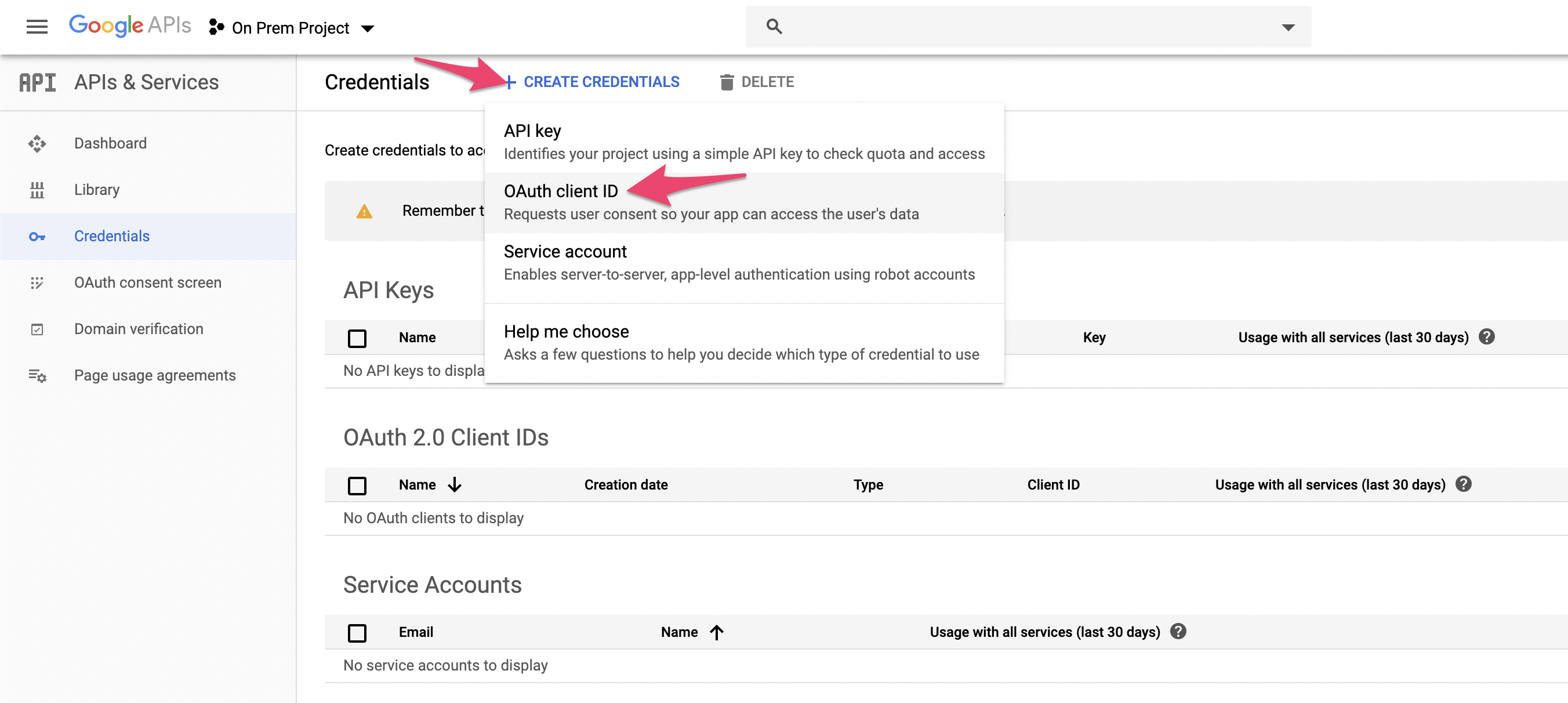Click the yellow warning triangle icon

coord(364,211)
